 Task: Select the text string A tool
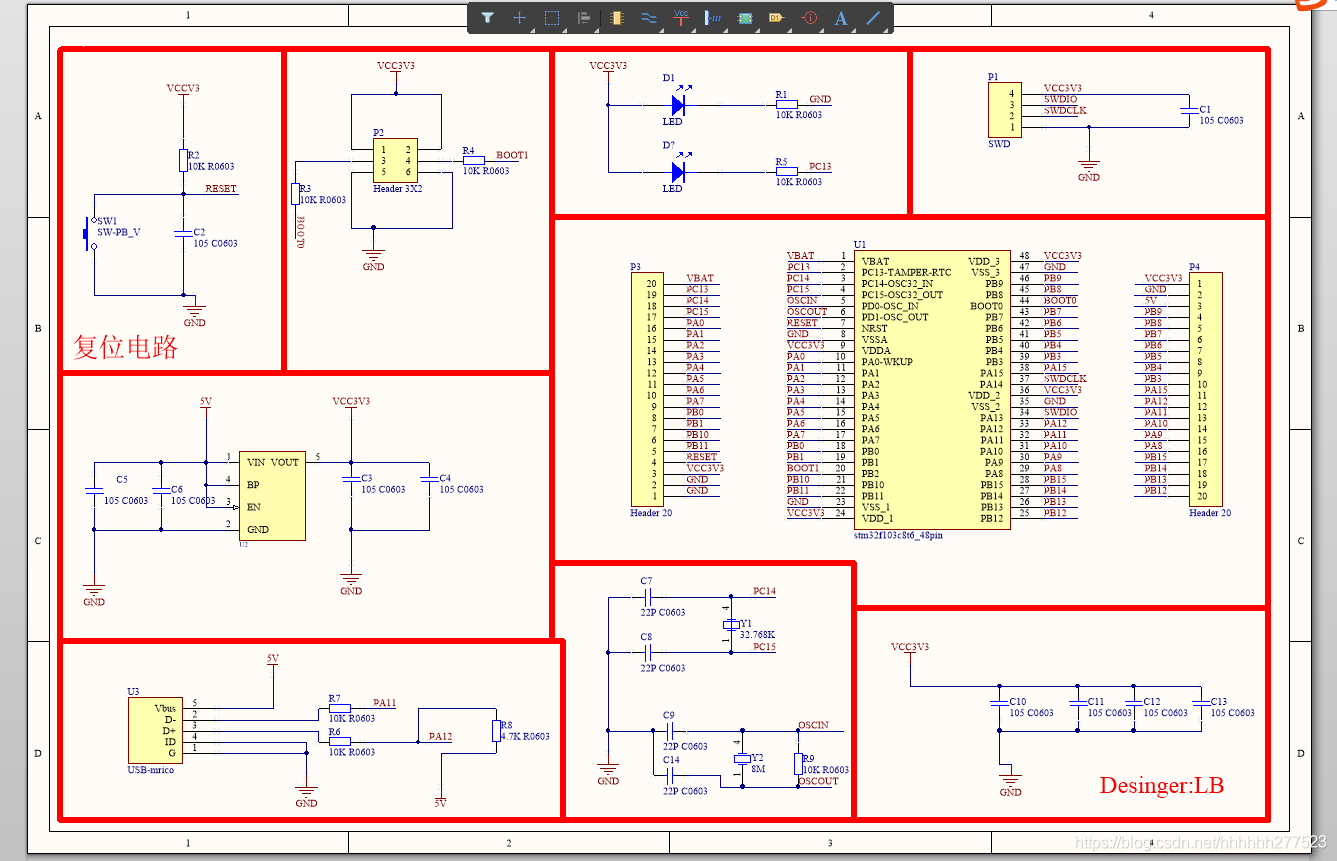pyautogui.click(x=841, y=17)
